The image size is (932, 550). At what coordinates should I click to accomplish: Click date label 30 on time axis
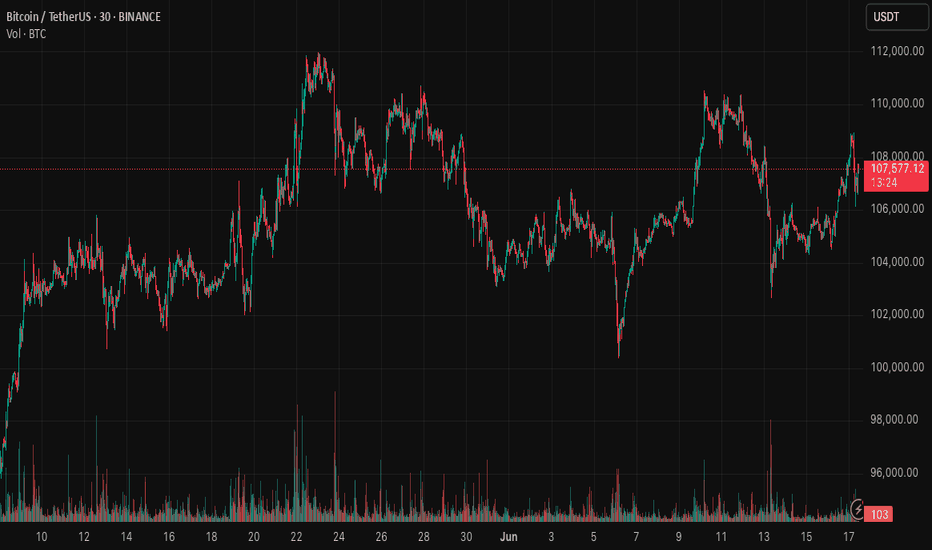[x=467, y=537]
